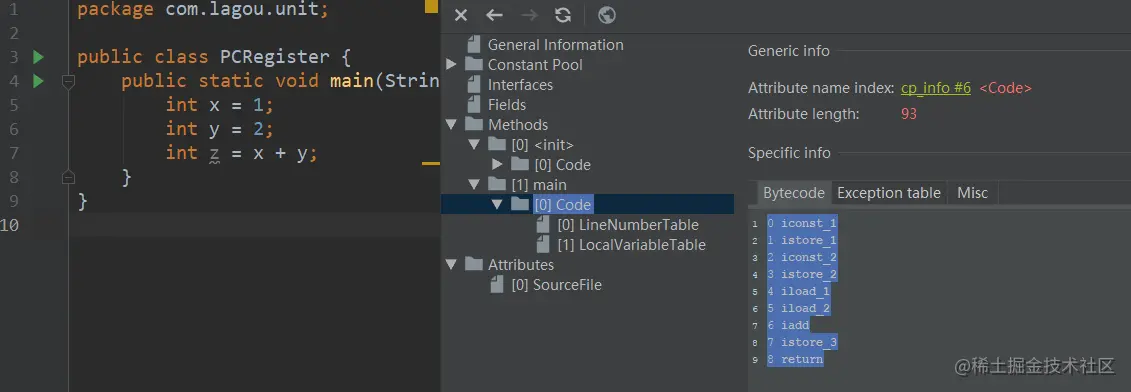Close the jclasslib panel with X icon
1131x392 pixels.
[461, 15]
